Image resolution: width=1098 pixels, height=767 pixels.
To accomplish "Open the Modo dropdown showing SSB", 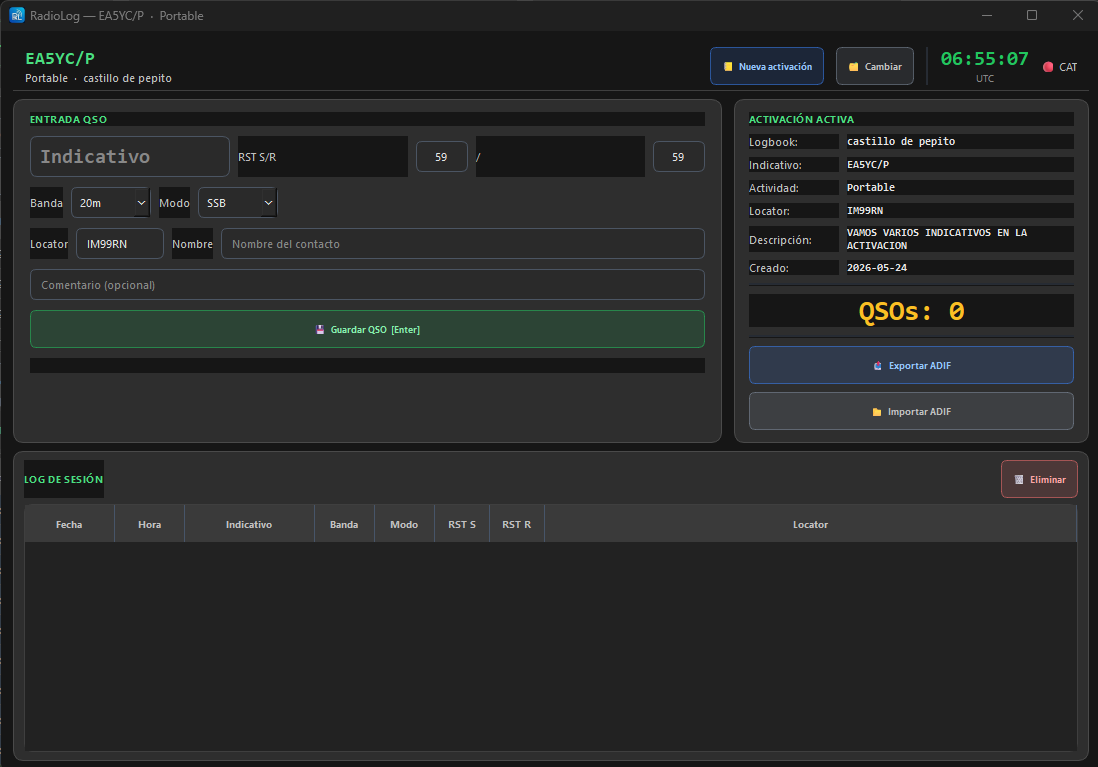I will [237, 203].
